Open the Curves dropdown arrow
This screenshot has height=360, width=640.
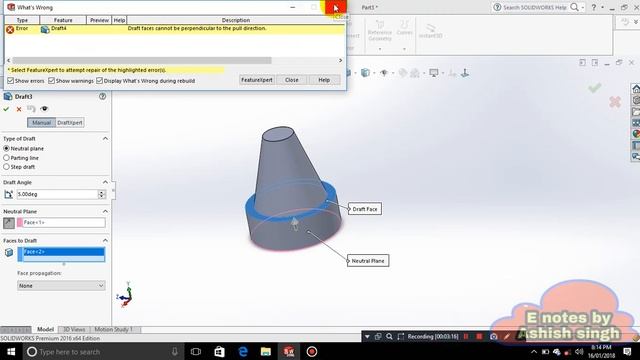point(404,49)
